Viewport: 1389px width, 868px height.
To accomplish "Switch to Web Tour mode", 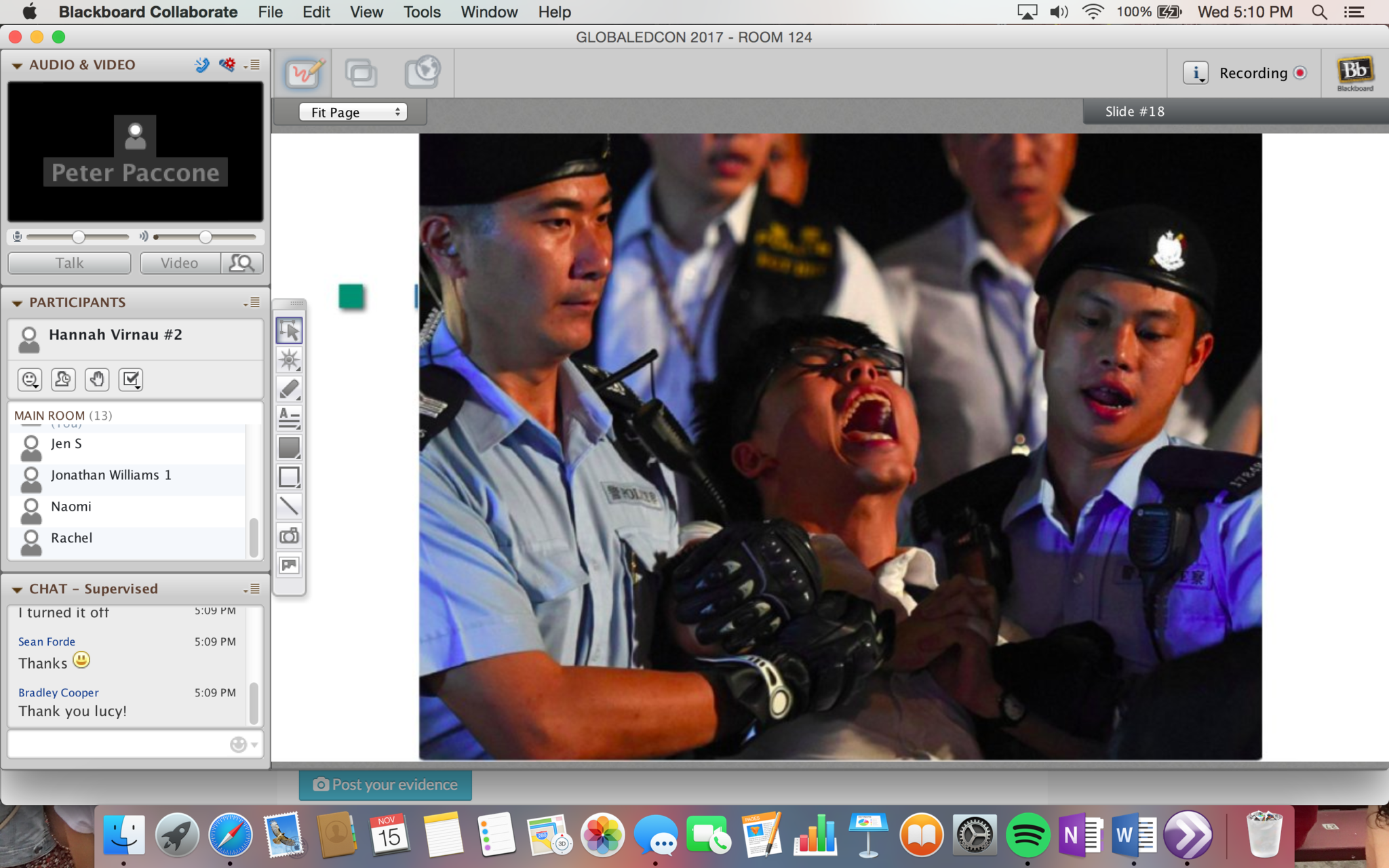I will tap(422, 73).
